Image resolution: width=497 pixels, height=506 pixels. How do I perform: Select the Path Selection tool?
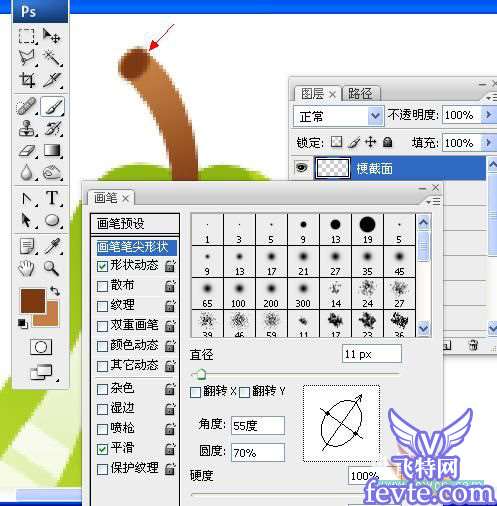tap(27, 220)
